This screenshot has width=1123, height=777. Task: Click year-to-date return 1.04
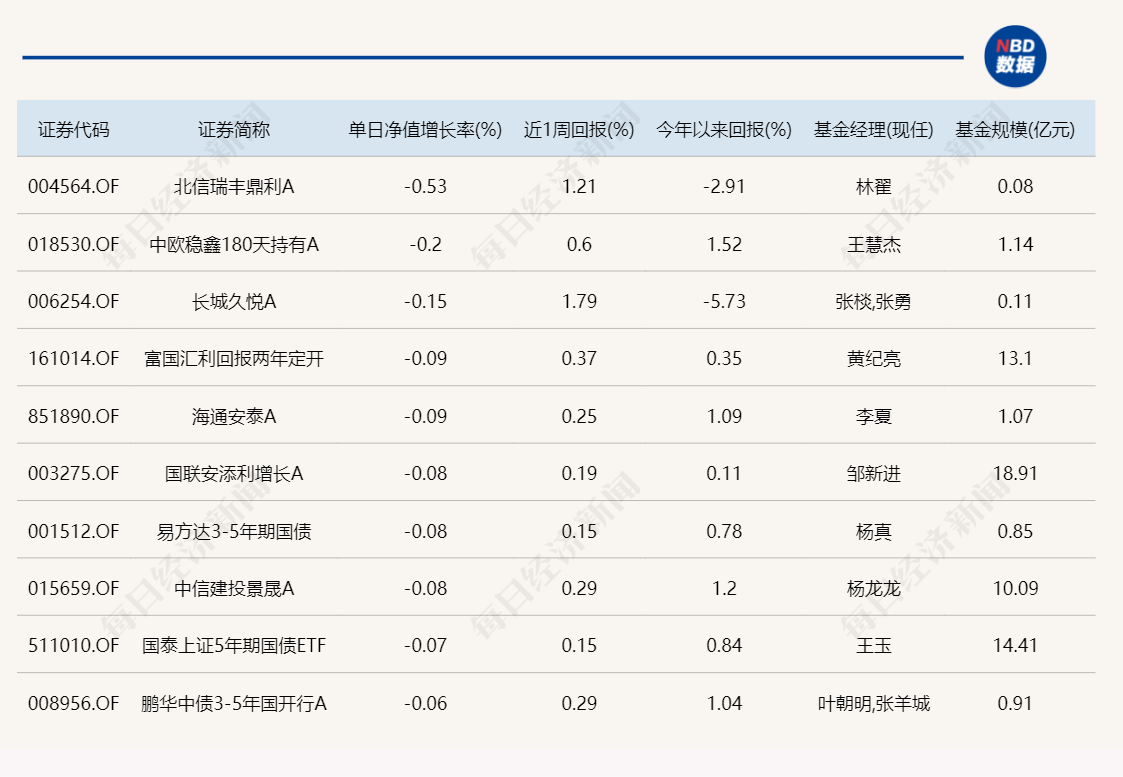(x=724, y=703)
